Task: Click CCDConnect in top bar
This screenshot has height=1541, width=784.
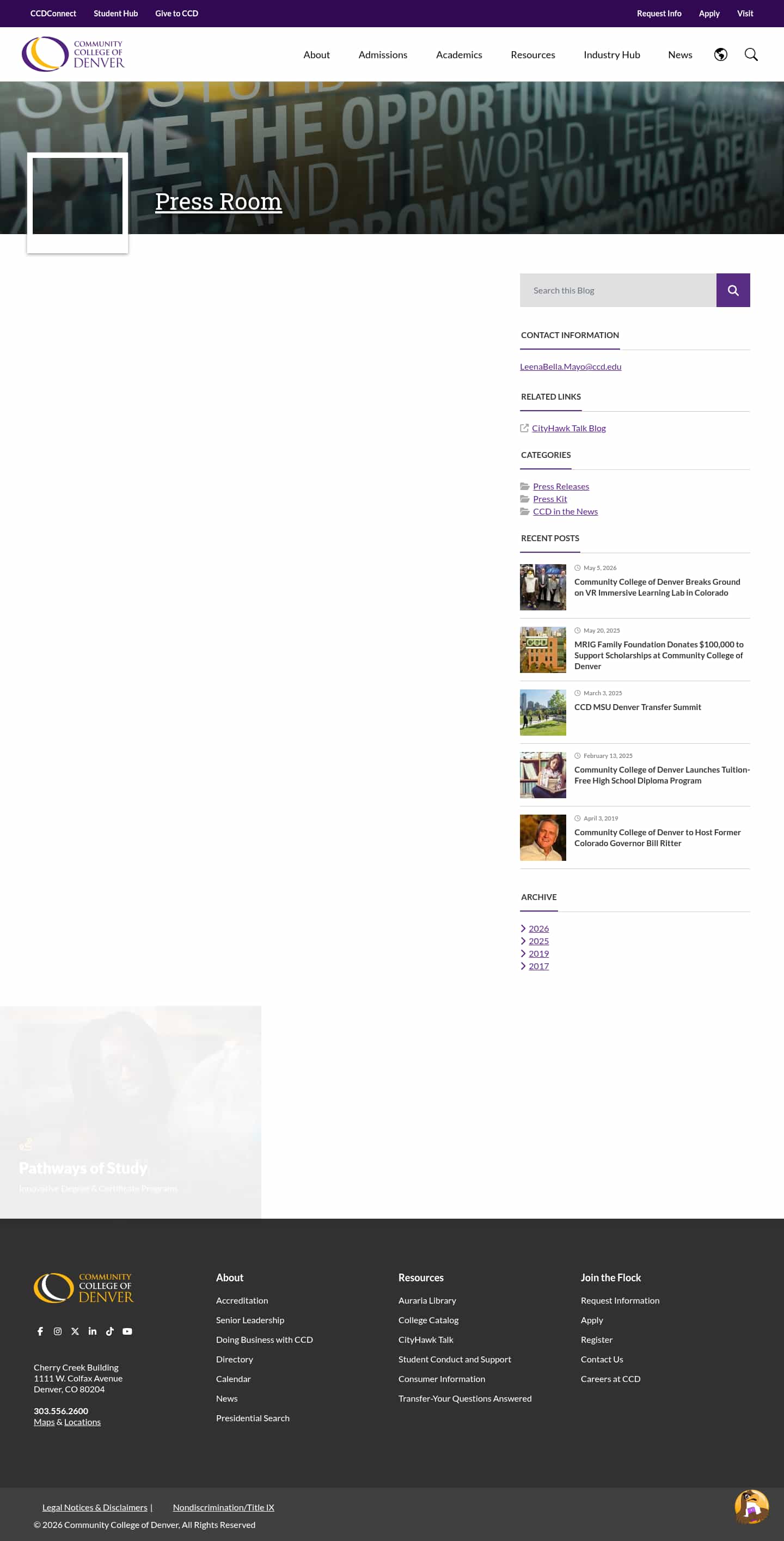Action: click(x=53, y=13)
